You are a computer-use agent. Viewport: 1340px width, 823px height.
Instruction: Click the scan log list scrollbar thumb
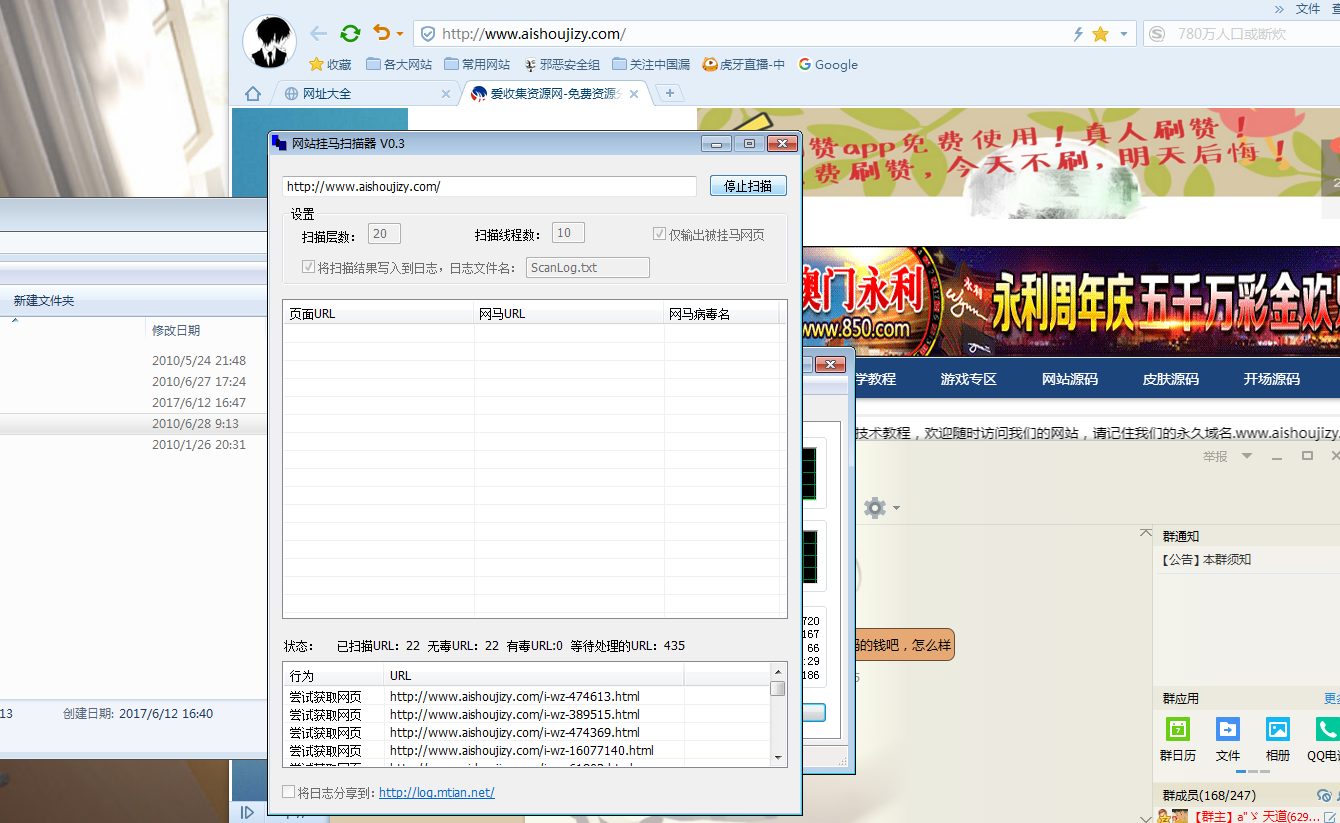(777, 689)
